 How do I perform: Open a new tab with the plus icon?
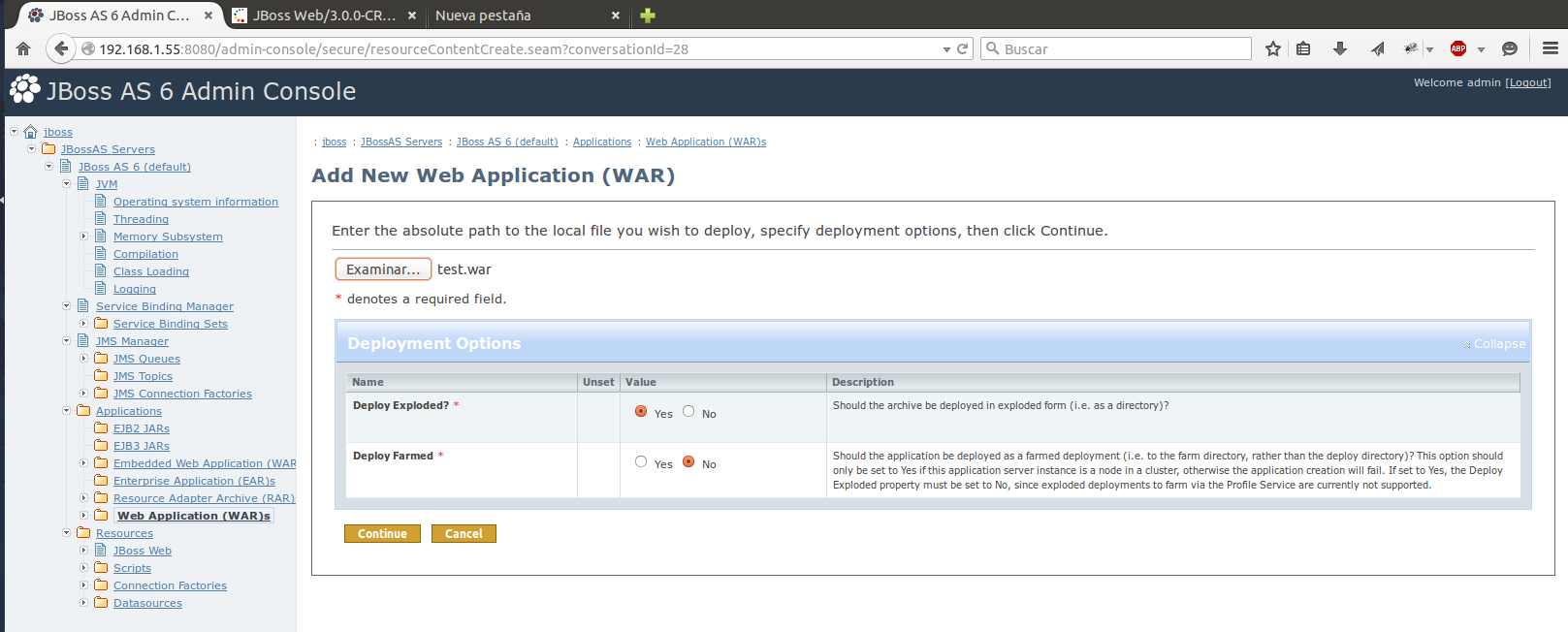coord(648,16)
